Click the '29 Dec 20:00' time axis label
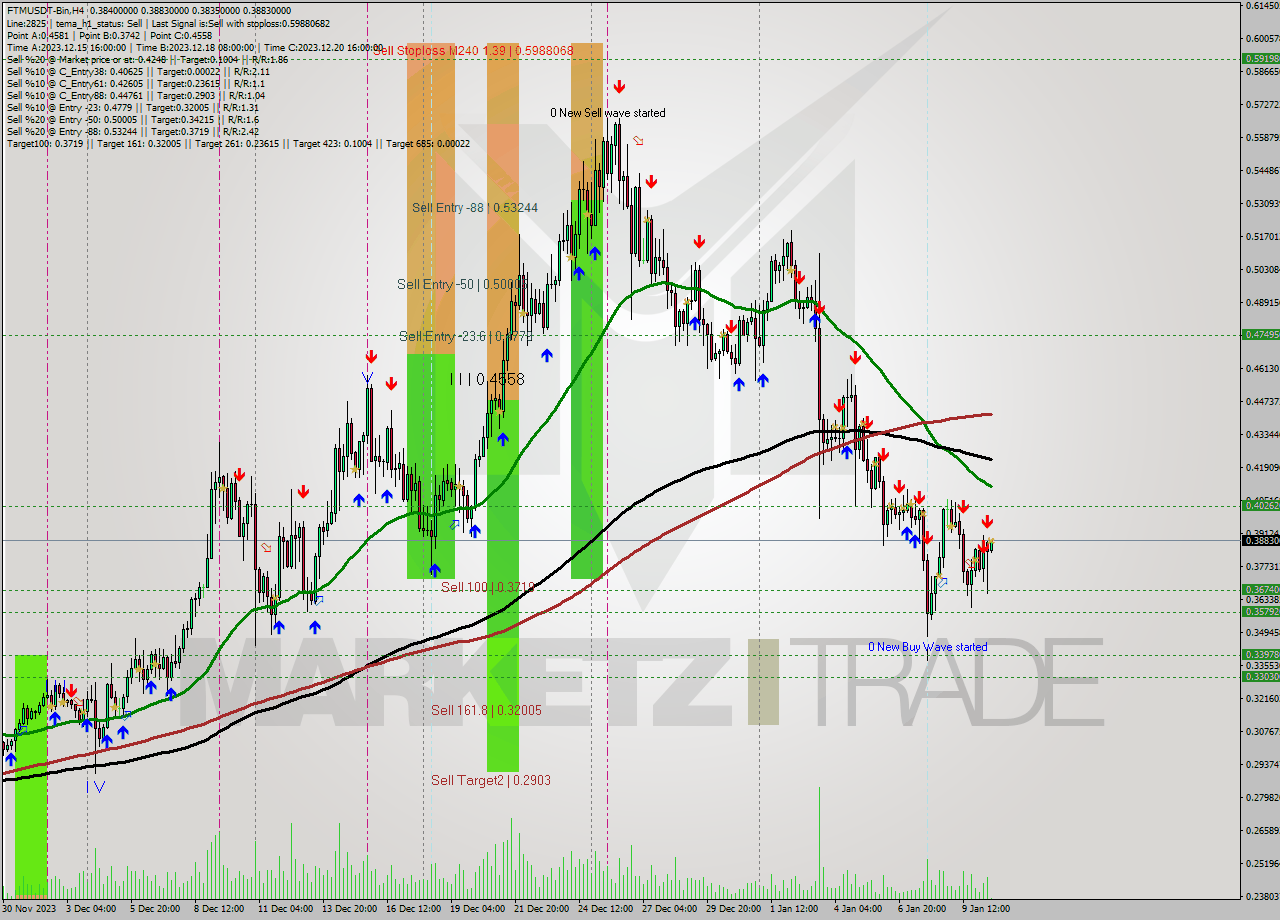1280x920 pixels. tap(735, 909)
